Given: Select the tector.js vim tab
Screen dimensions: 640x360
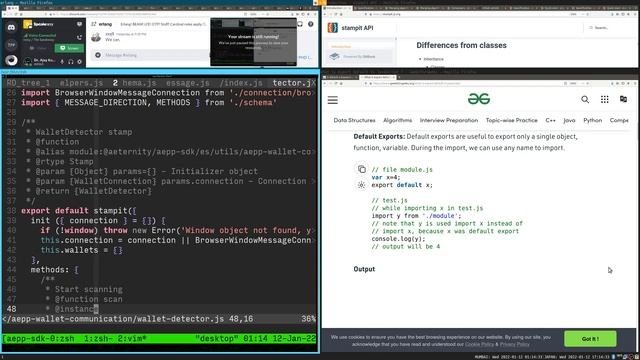Looking at the screenshot, I should click(291, 83).
